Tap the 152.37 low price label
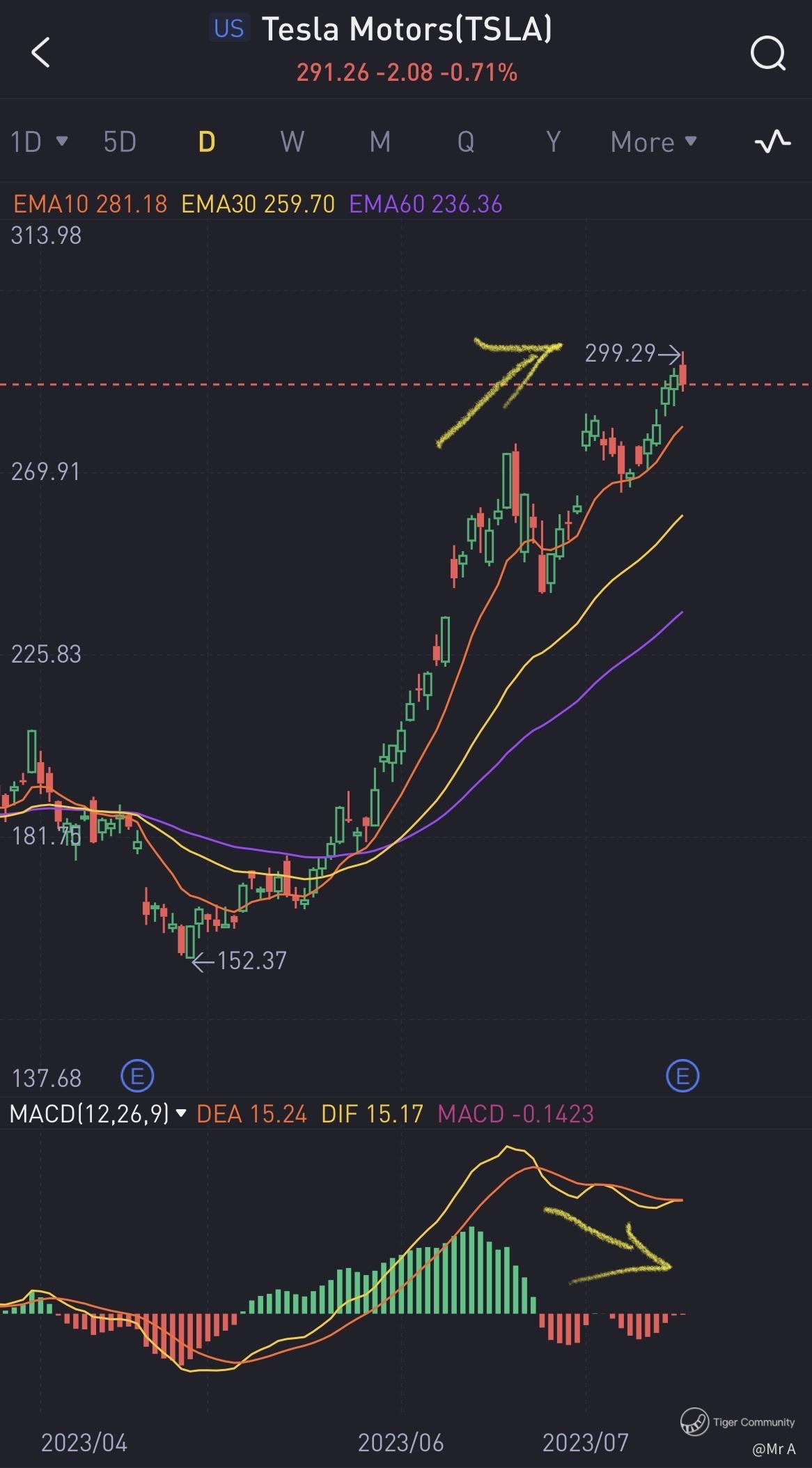 coord(252,961)
